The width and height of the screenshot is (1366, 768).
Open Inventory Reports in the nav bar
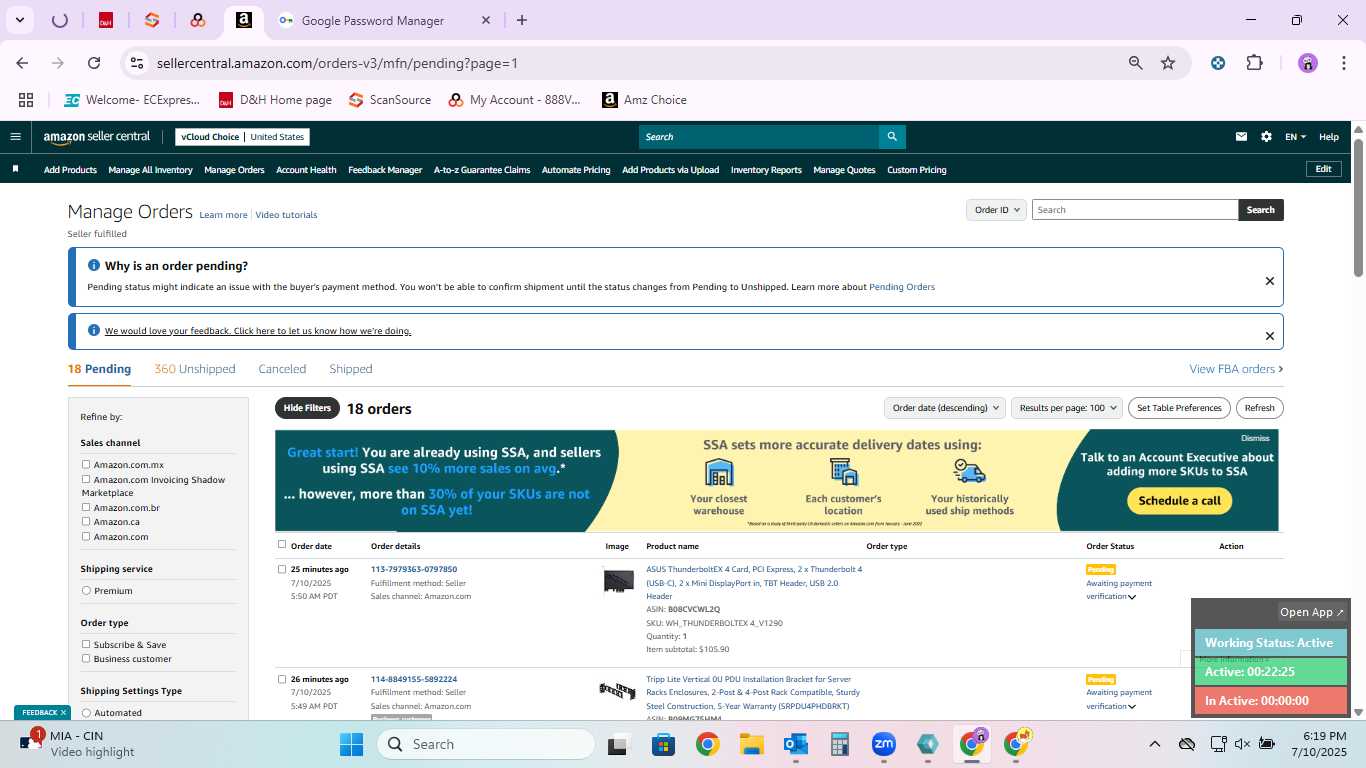coord(766,170)
